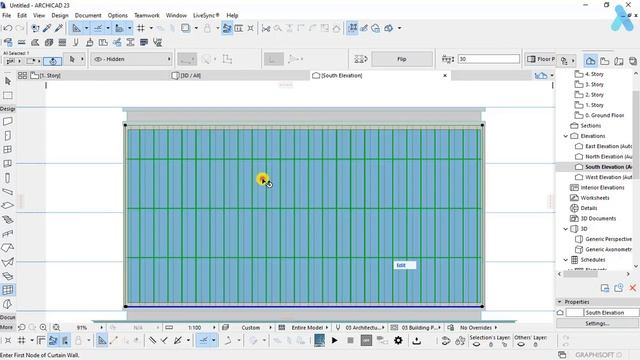Select the Arrow tool in the toolbox
640x360 pixels.
click(x=8, y=81)
